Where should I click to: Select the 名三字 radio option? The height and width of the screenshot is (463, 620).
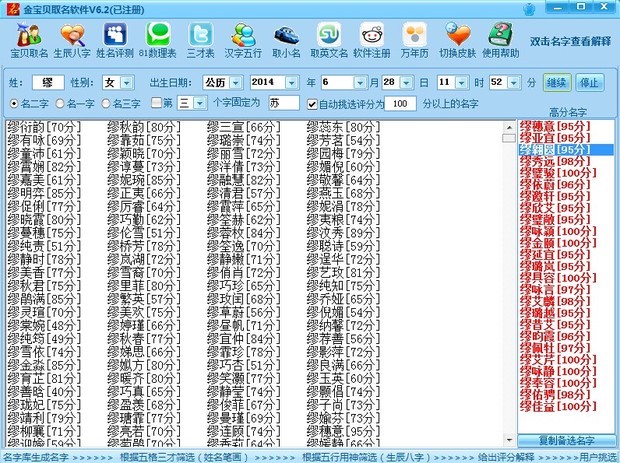106,103
